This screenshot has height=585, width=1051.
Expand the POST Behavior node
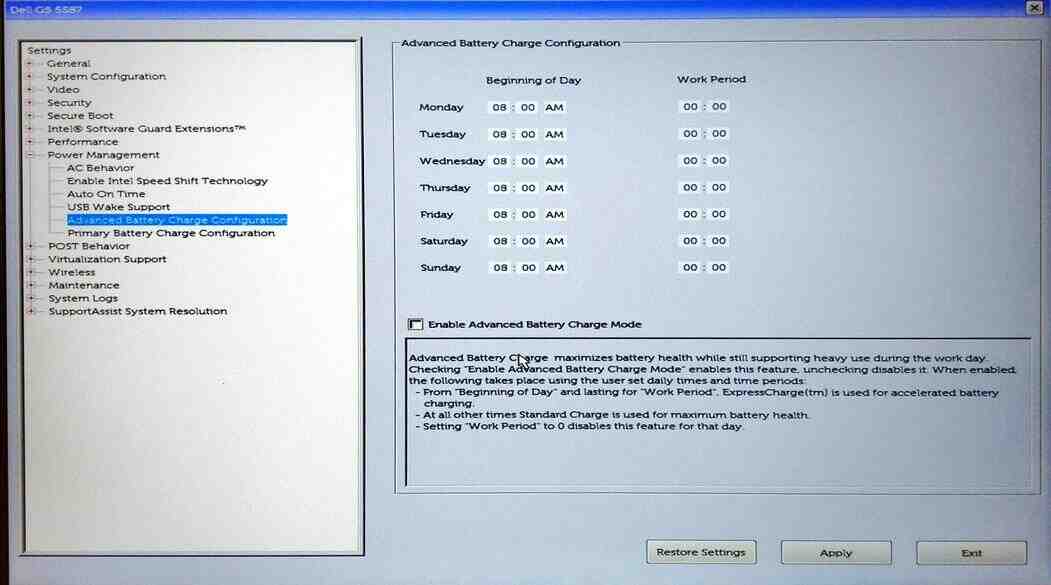[x=30, y=246]
